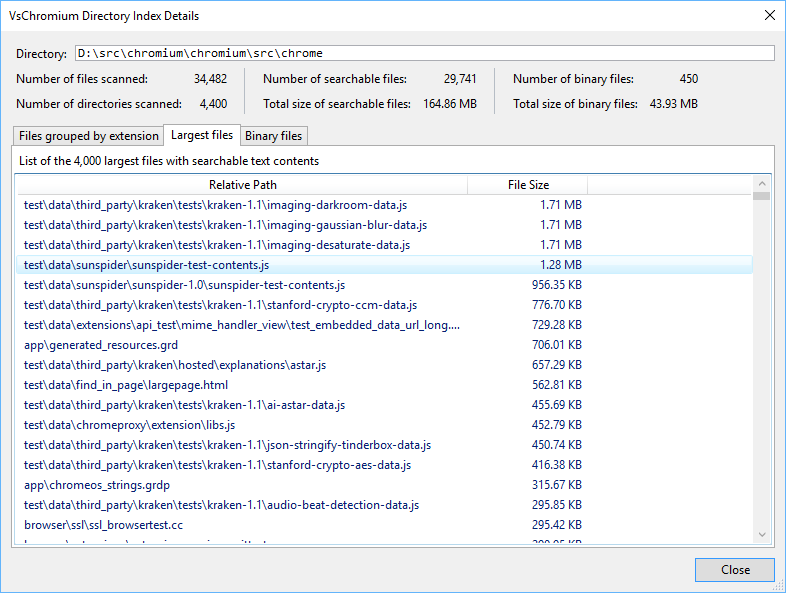Select stanford-crypto-aes-data.js row
This screenshot has width=786, height=593.
385,465
